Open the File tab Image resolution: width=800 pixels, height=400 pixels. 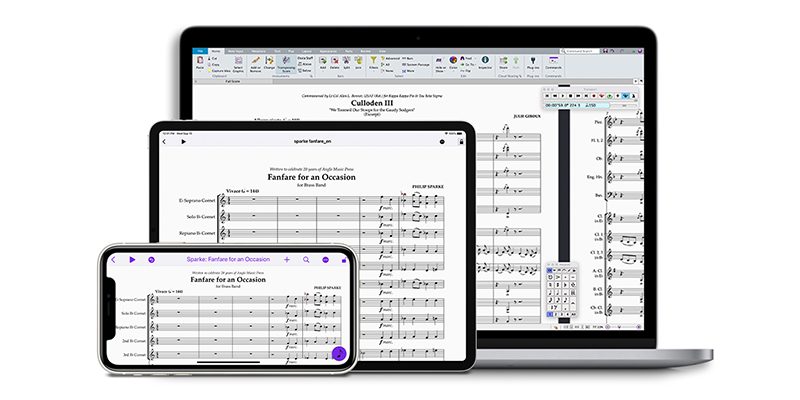click(200, 52)
